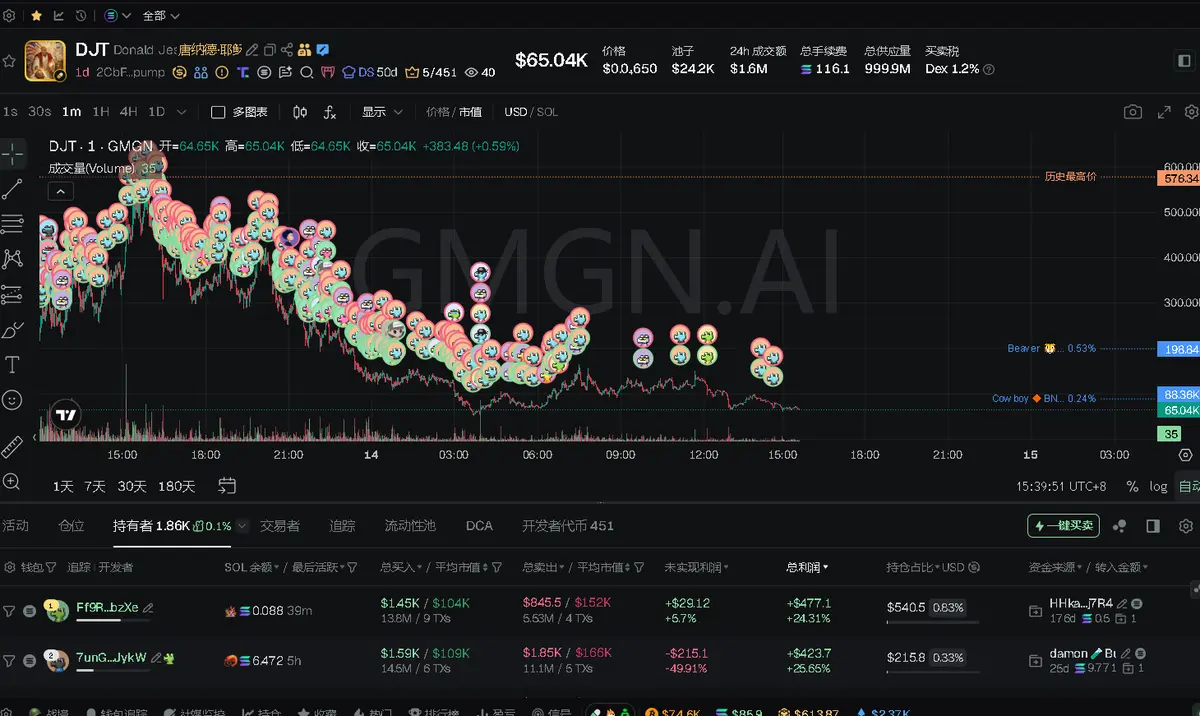Viewport: 1200px width, 716px height.
Task: Select the trend line drawing tool
Action: point(12,189)
